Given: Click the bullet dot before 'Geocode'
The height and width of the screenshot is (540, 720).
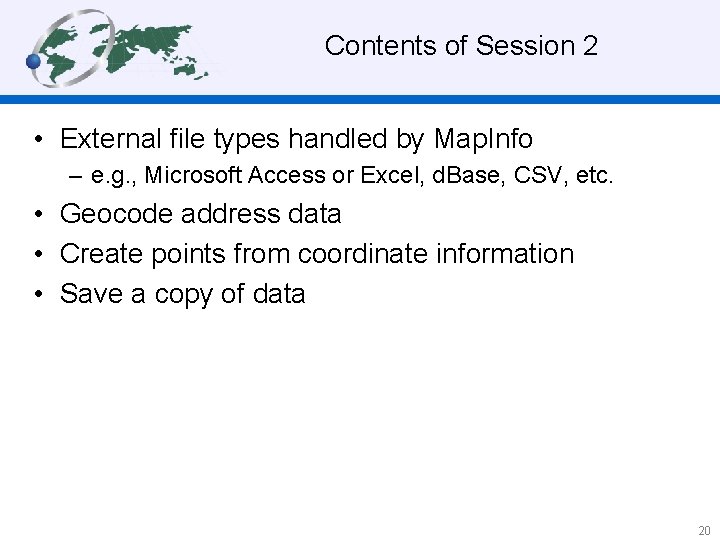Looking at the screenshot, I should [35, 214].
